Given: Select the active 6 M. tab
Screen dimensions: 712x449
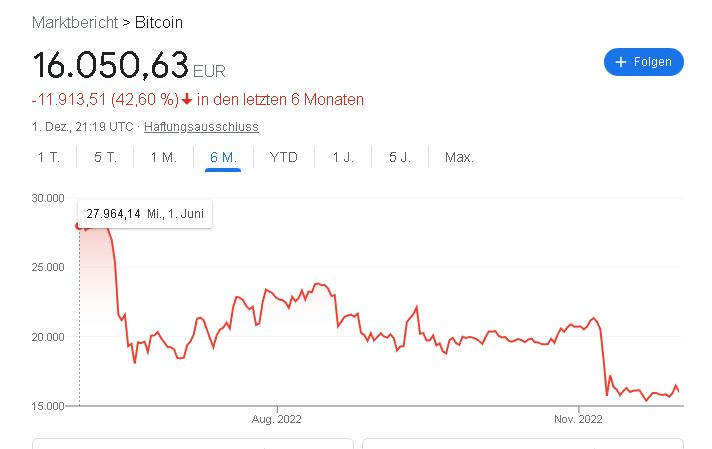Looking at the screenshot, I should [x=222, y=157].
